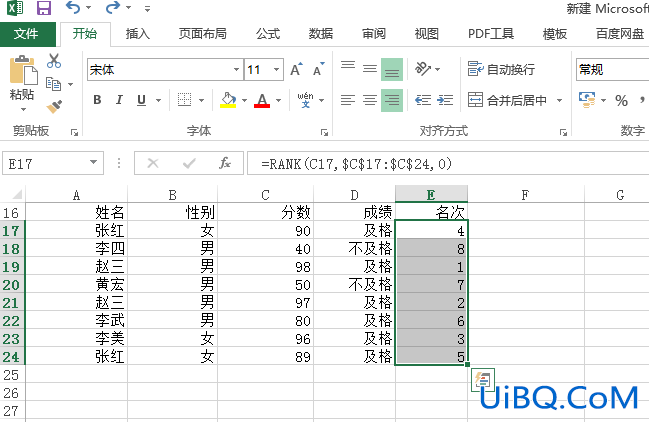
Task: Click the Format Painter brush icon
Action: coord(54,106)
